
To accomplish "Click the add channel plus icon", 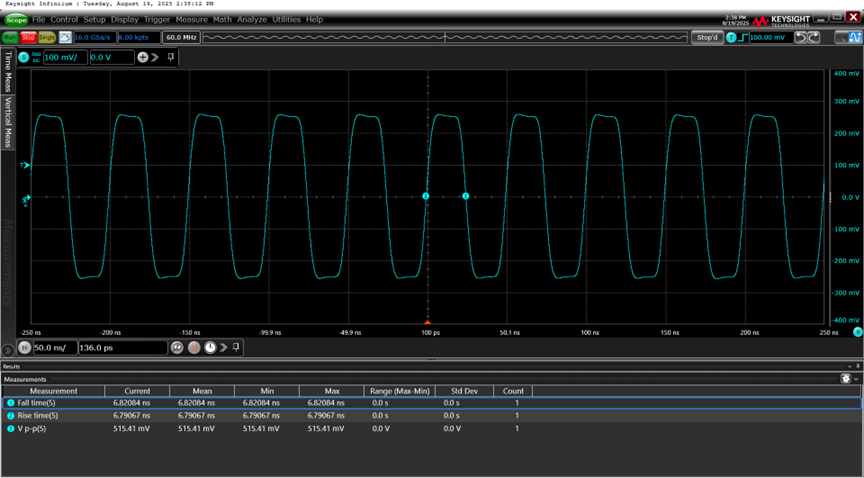I will point(142,57).
